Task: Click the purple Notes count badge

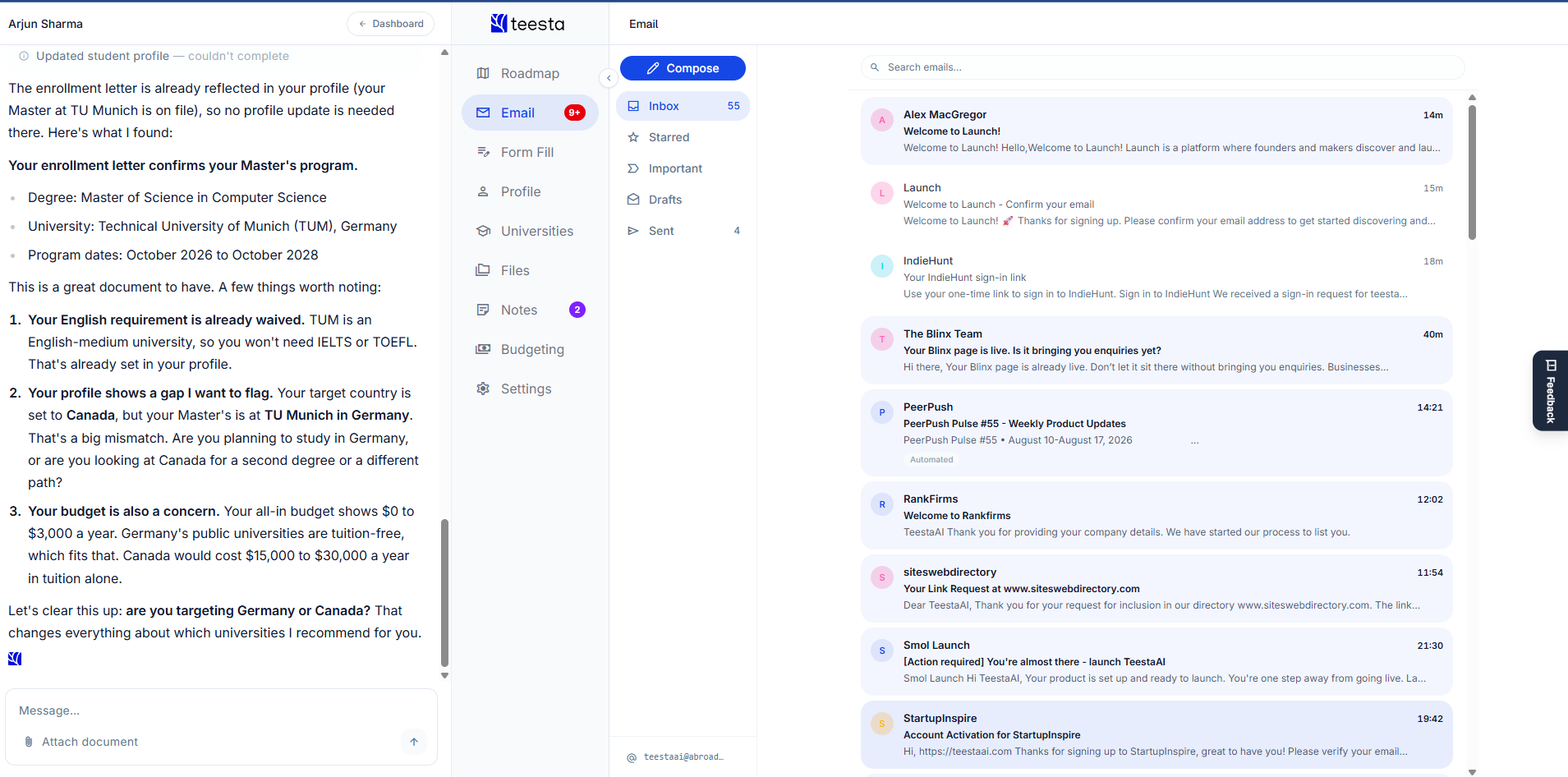Action: pos(577,310)
